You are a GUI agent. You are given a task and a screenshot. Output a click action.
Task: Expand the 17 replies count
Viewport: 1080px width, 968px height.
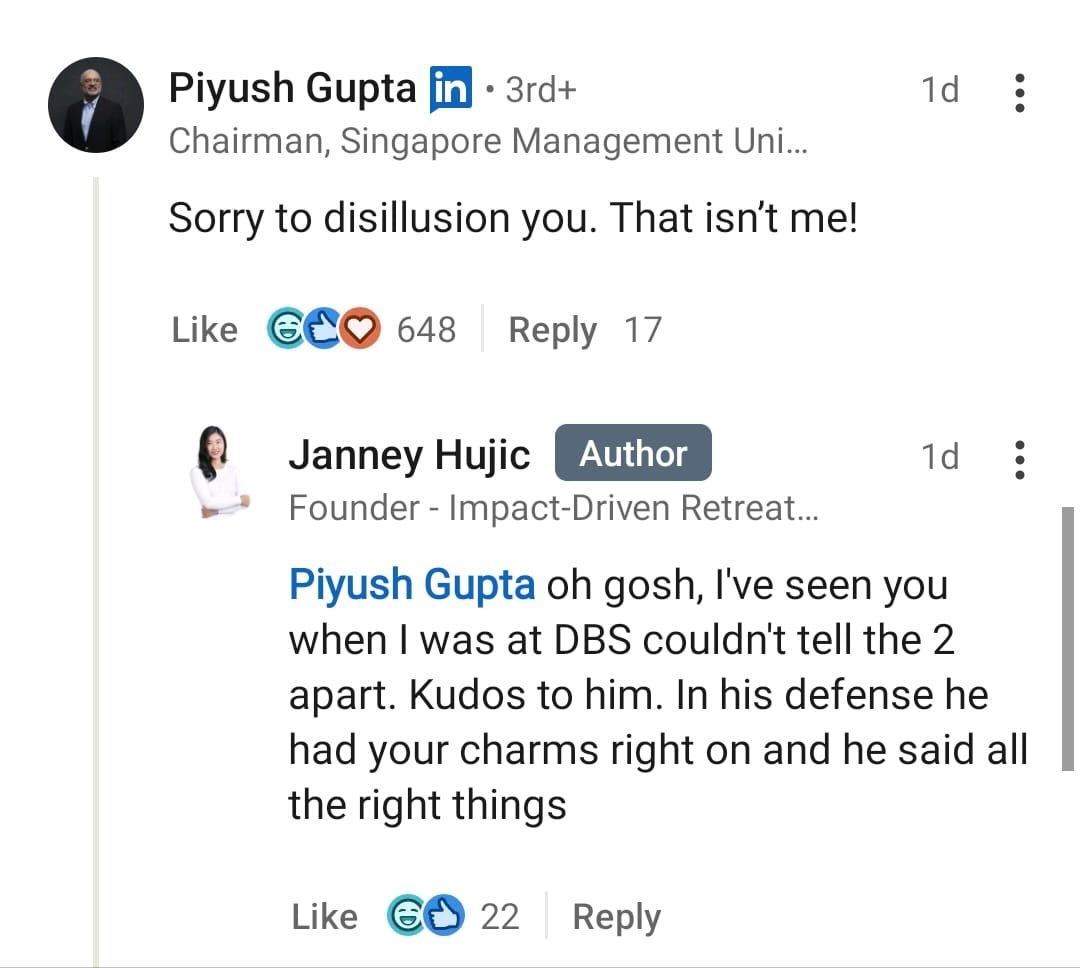pos(643,330)
